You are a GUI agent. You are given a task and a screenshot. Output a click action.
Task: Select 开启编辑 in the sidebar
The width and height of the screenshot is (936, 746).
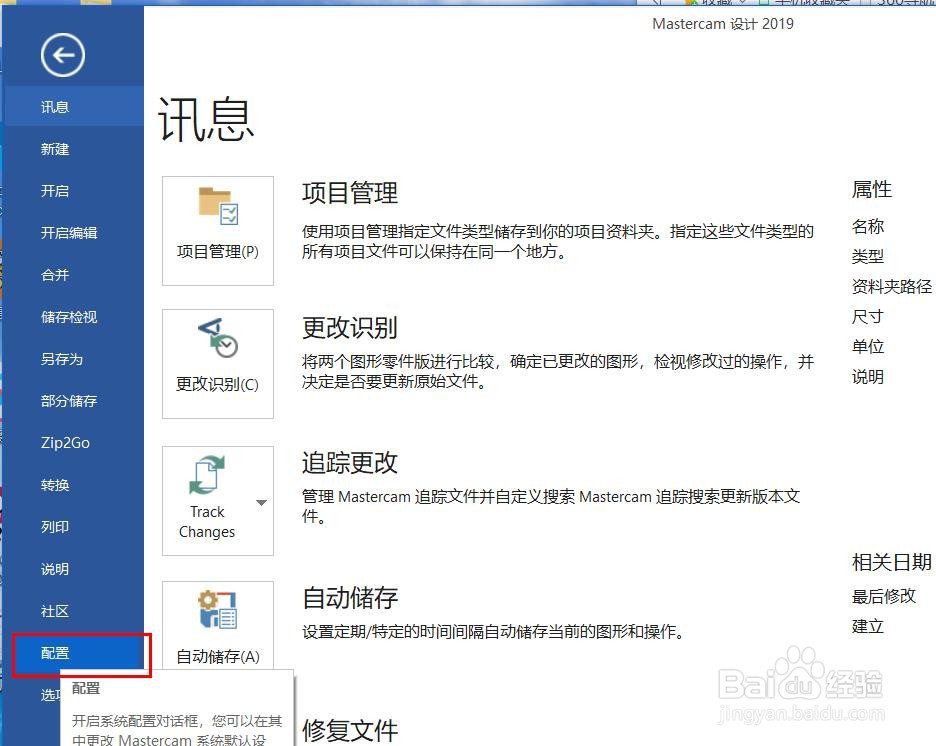(73, 233)
